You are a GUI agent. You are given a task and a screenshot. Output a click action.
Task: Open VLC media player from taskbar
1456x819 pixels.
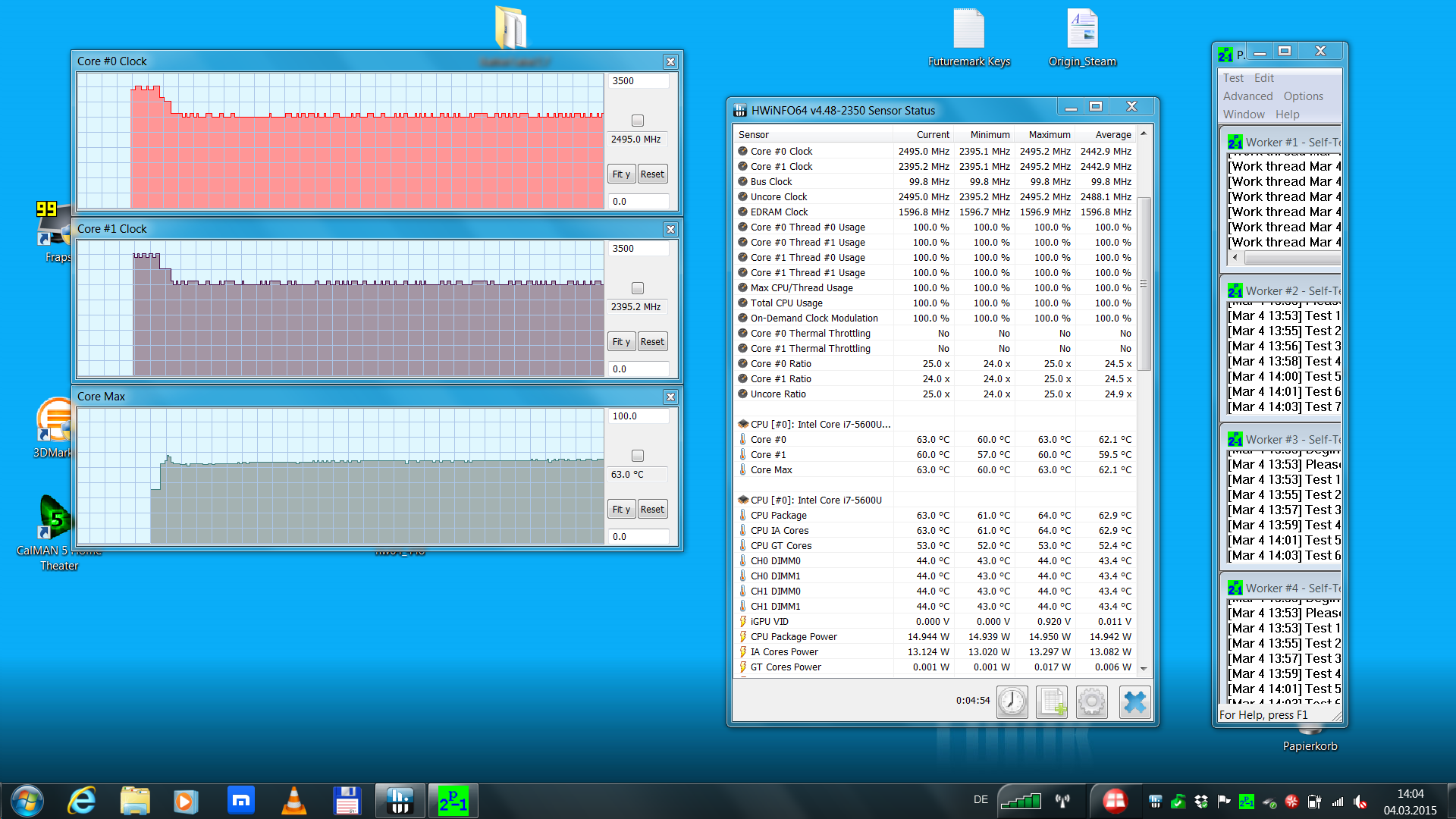click(293, 801)
